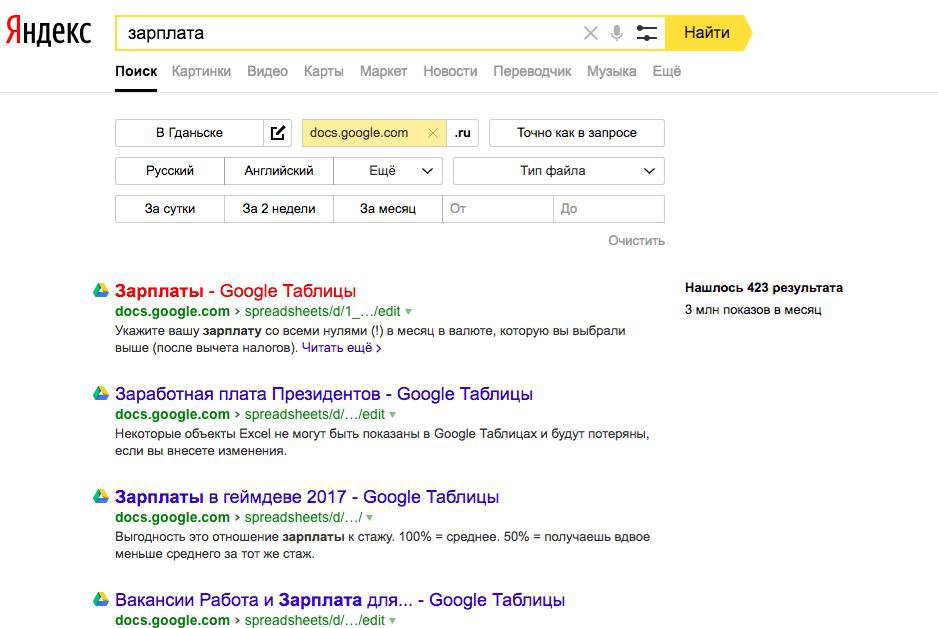Expand URL menu arrow under Зарплаты result

click(x=409, y=312)
